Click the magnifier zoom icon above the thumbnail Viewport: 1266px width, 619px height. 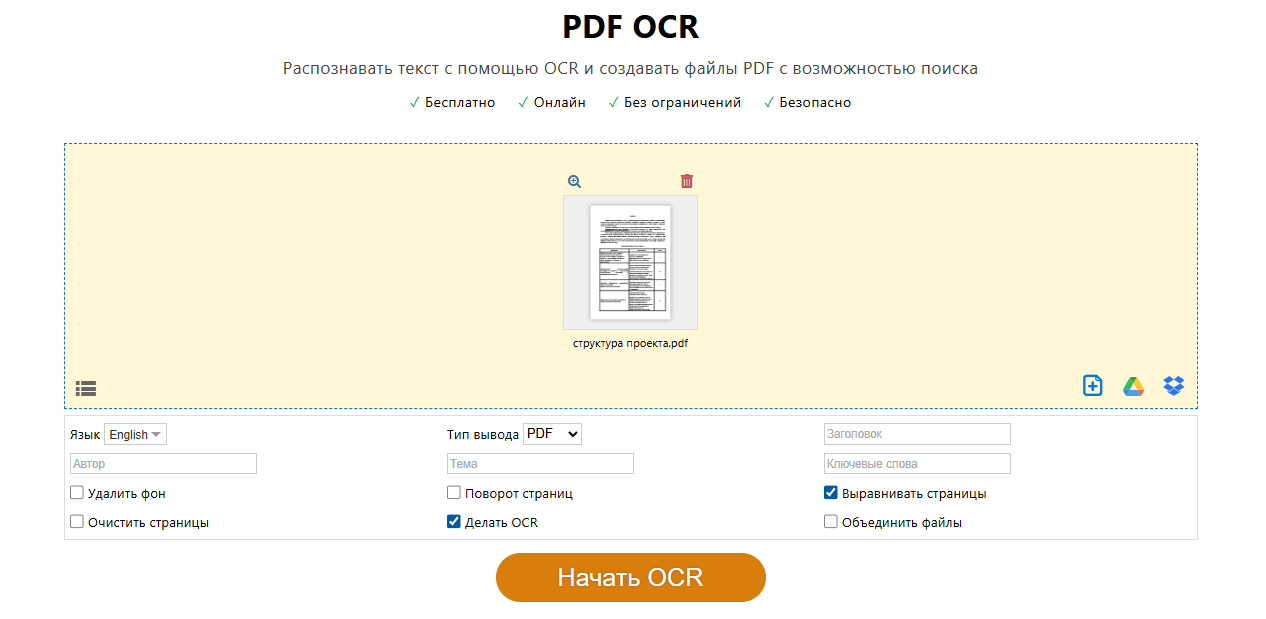pyautogui.click(x=574, y=182)
